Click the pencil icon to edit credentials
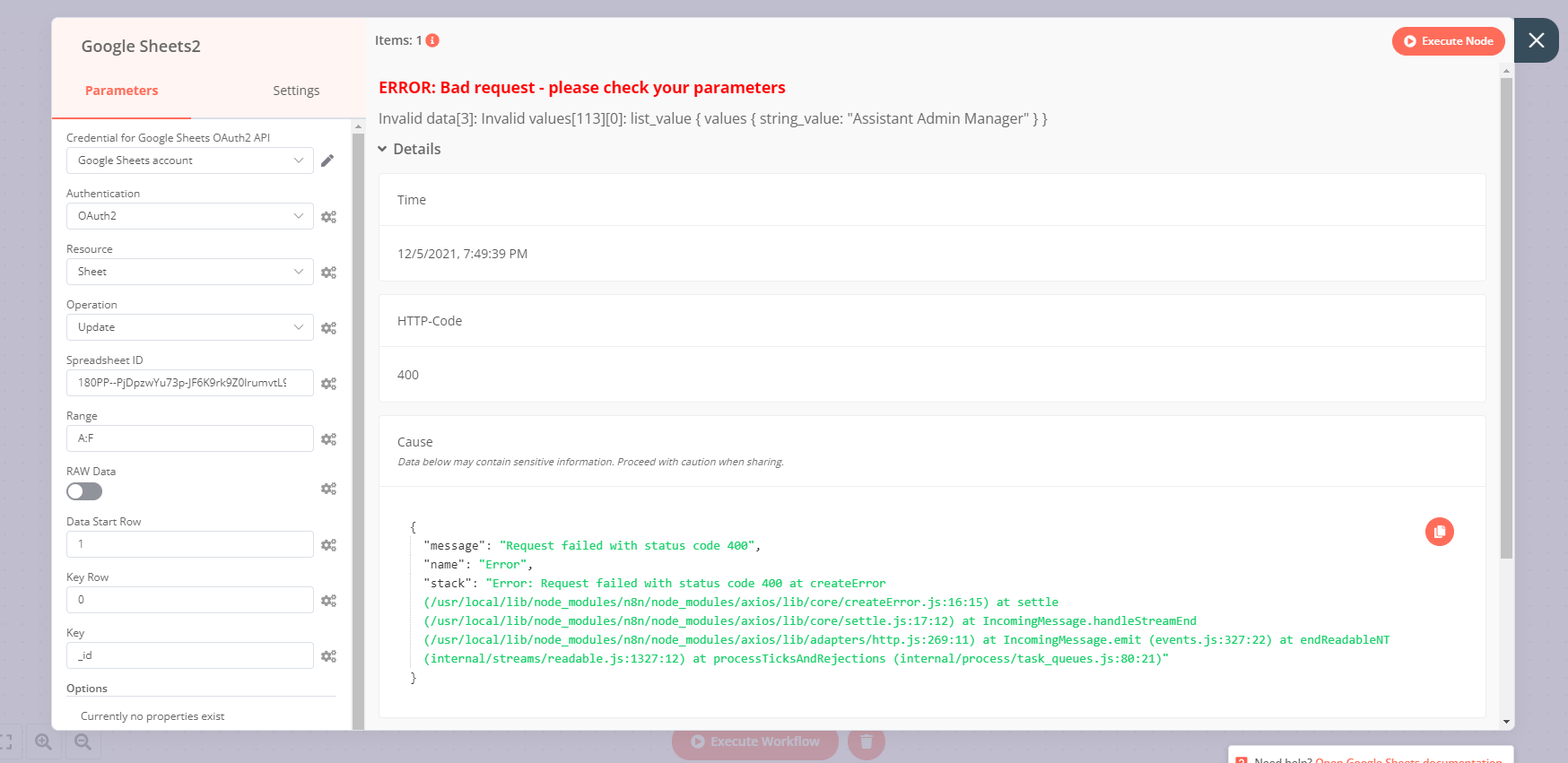This screenshot has width=1568, height=763. click(327, 160)
